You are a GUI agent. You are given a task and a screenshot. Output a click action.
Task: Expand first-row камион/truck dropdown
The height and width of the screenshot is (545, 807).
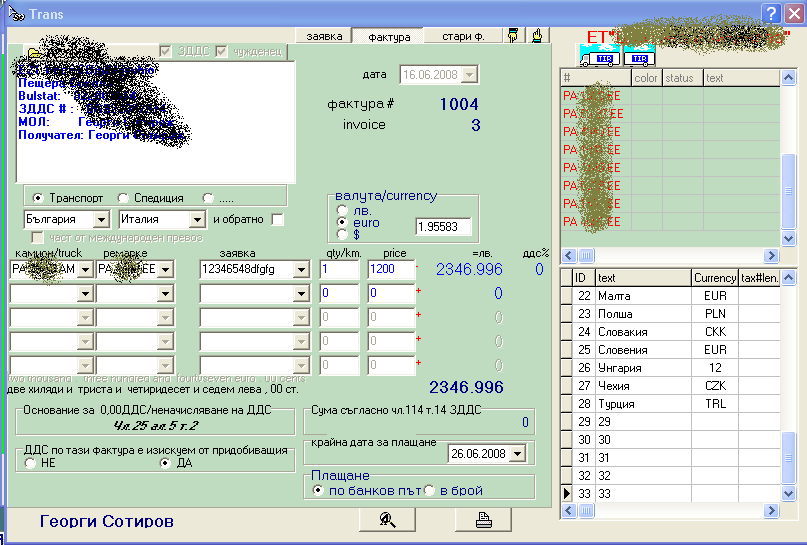[x=85, y=269]
